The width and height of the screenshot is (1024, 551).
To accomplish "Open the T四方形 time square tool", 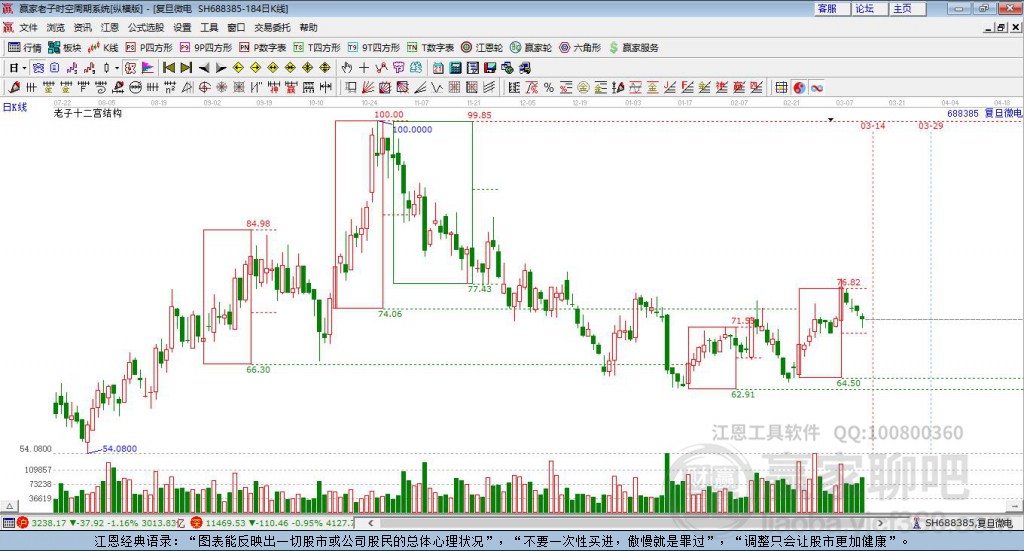I will 317,48.
